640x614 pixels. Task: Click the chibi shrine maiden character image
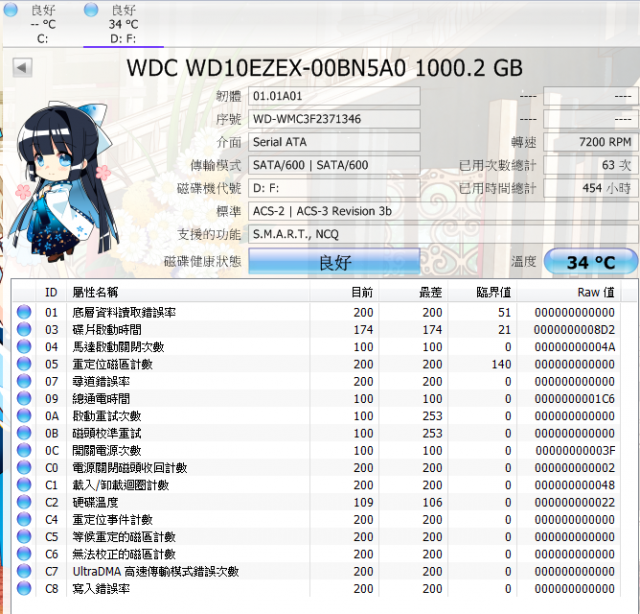pos(64,182)
